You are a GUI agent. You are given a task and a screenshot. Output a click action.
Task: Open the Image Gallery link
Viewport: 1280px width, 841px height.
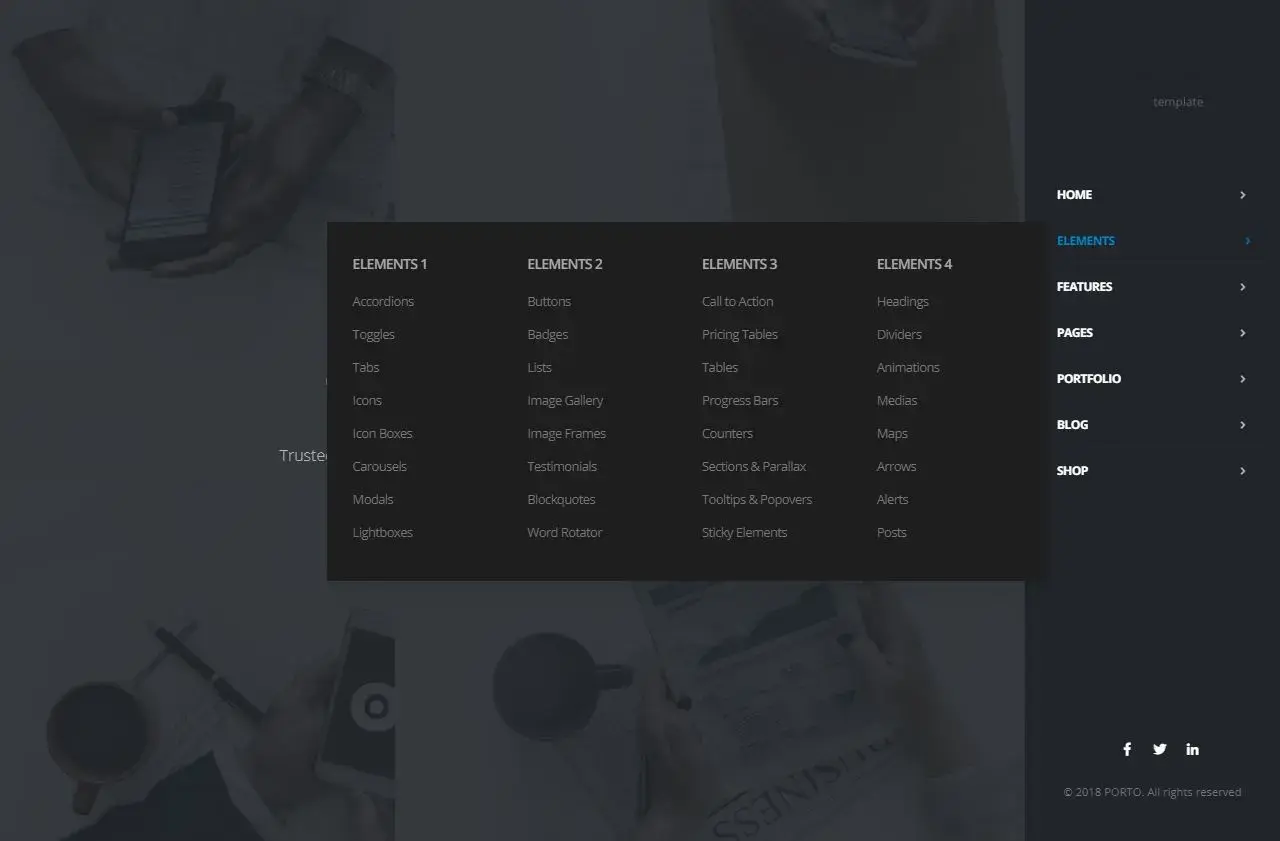tap(565, 401)
